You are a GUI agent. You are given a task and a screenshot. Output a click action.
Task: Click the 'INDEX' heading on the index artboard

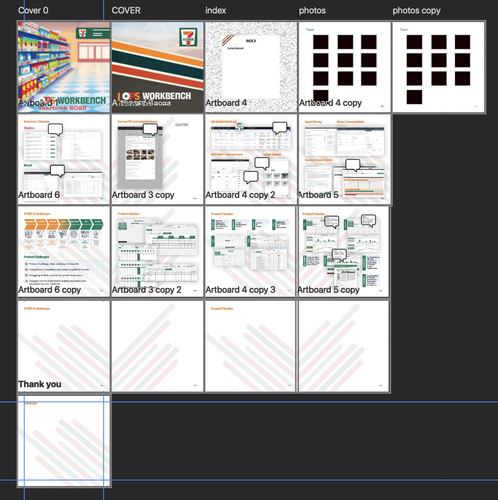(251, 41)
